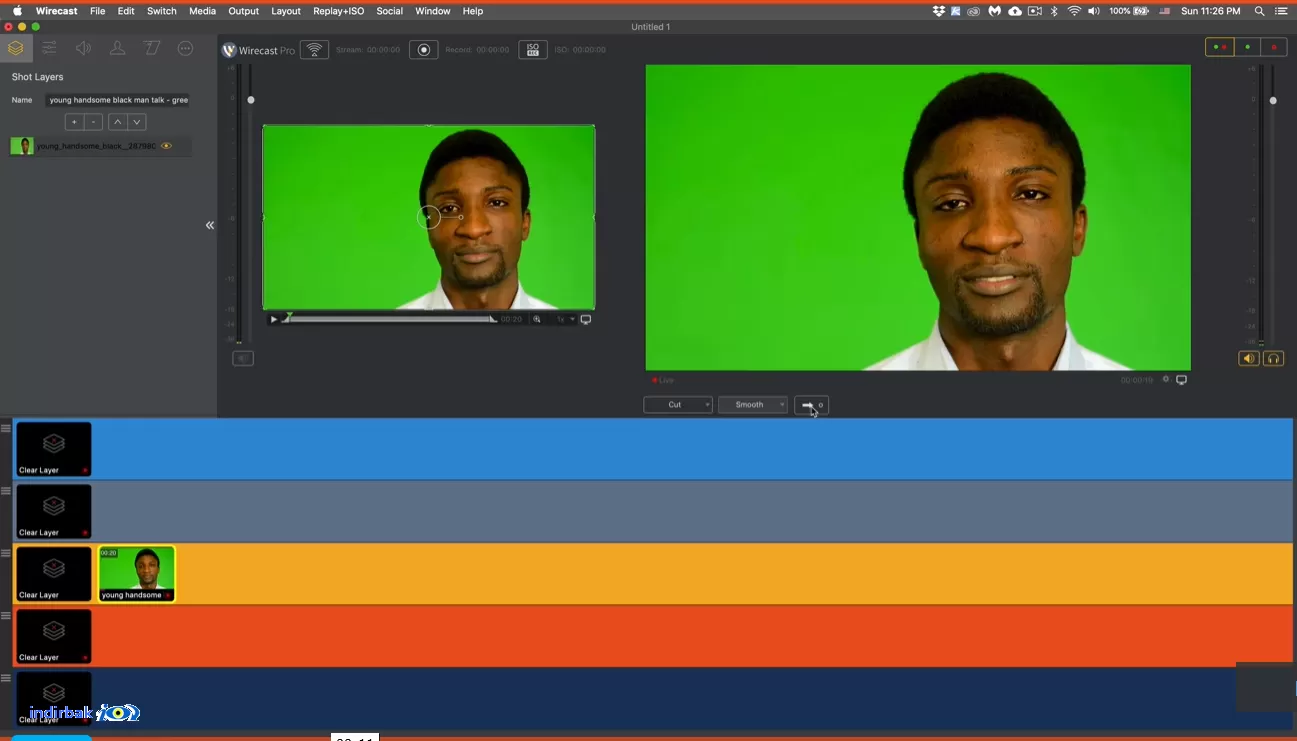1297x741 pixels.
Task: Add a shot layer with plus button
Action: (x=74, y=122)
